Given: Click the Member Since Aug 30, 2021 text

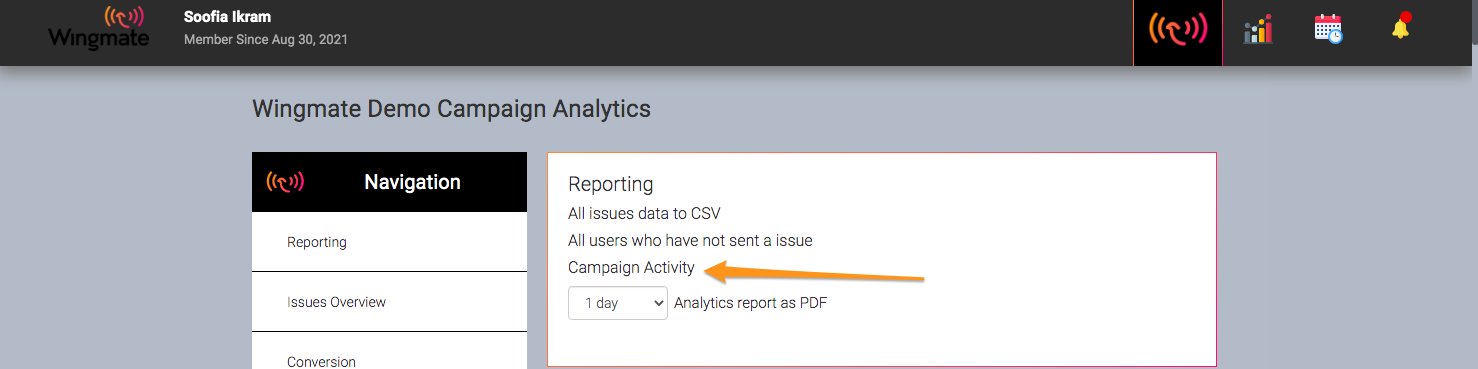Looking at the screenshot, I should pos(266,40).
